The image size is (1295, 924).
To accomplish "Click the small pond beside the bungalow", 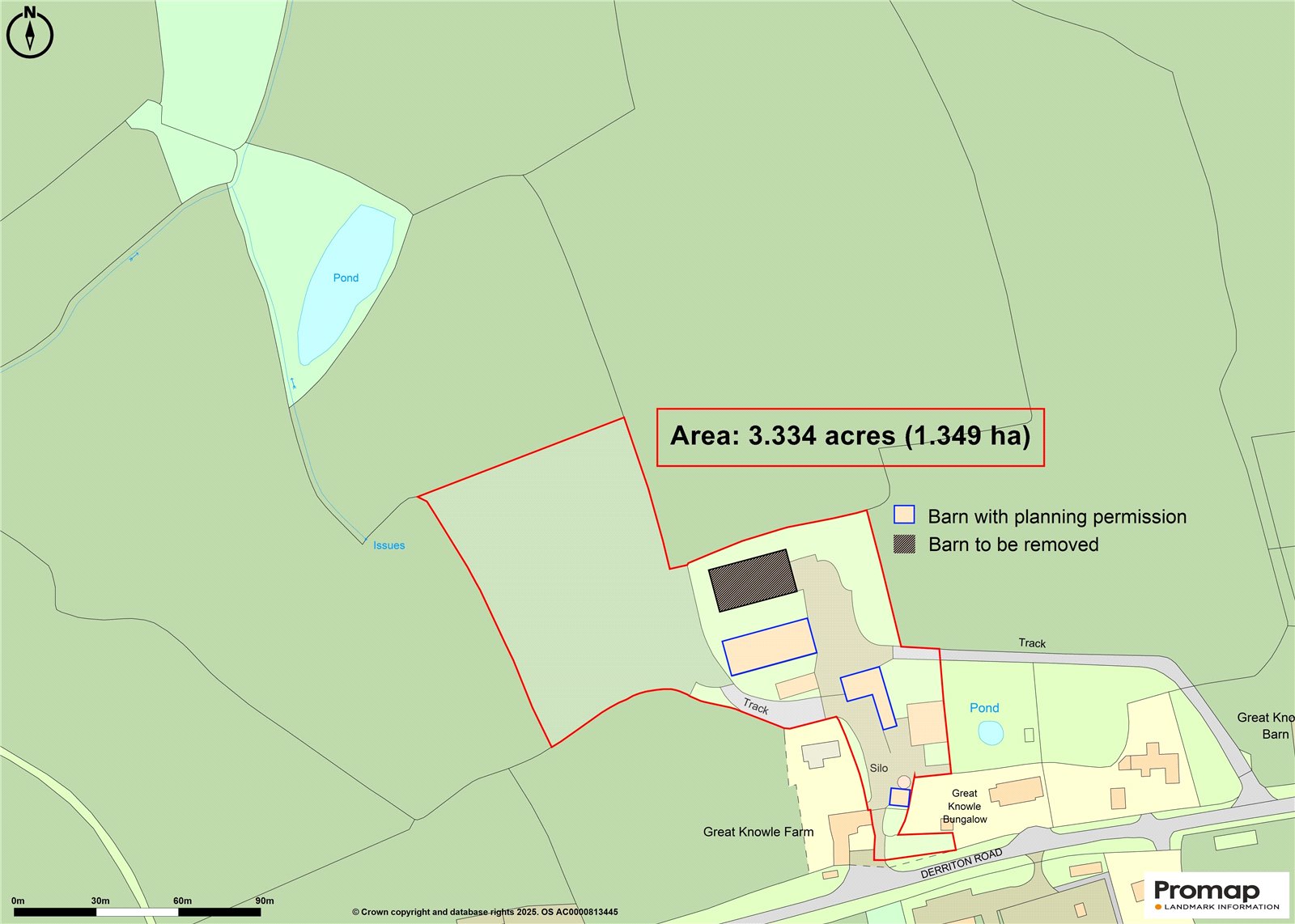I will (991, 733).
